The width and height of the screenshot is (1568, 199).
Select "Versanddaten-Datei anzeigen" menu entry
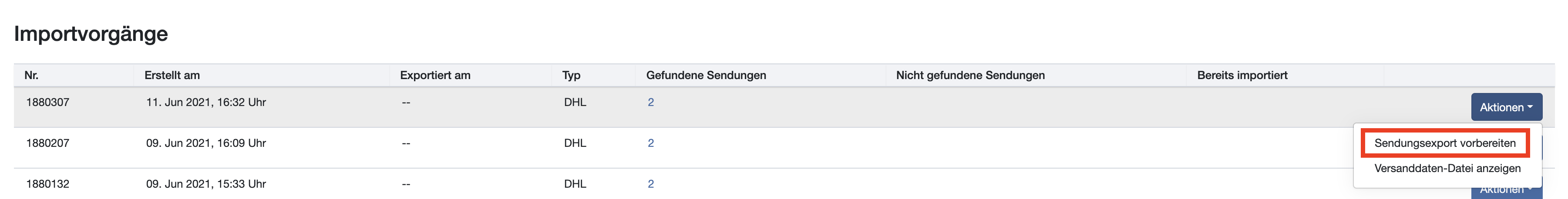[1447, 168]
